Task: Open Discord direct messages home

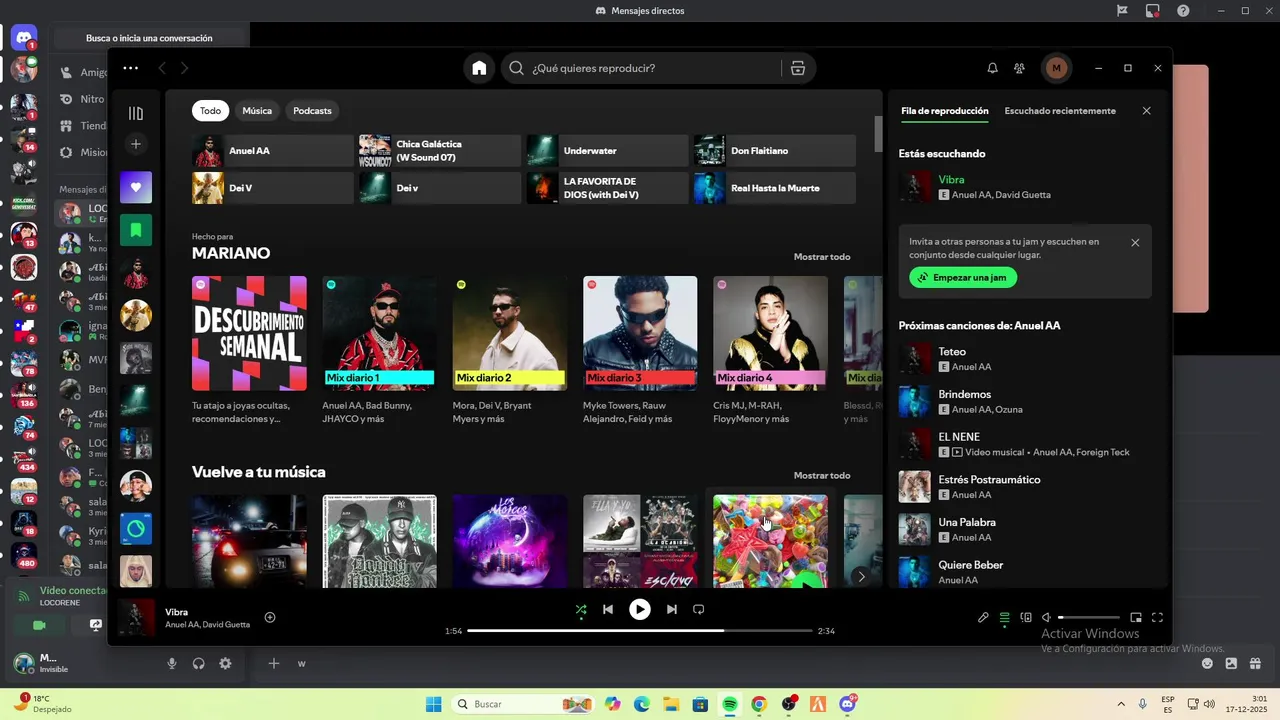Action: point(24,38)
